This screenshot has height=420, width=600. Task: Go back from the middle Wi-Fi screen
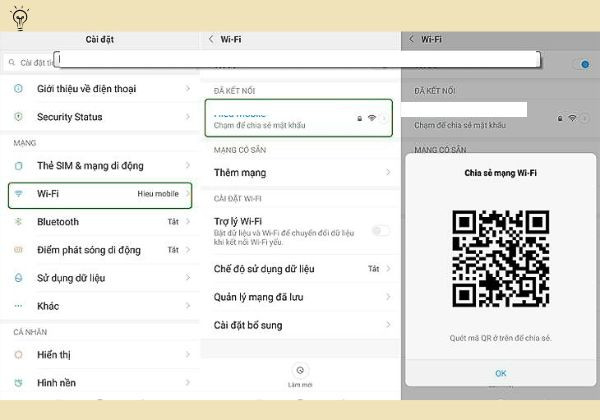(211, 39)
